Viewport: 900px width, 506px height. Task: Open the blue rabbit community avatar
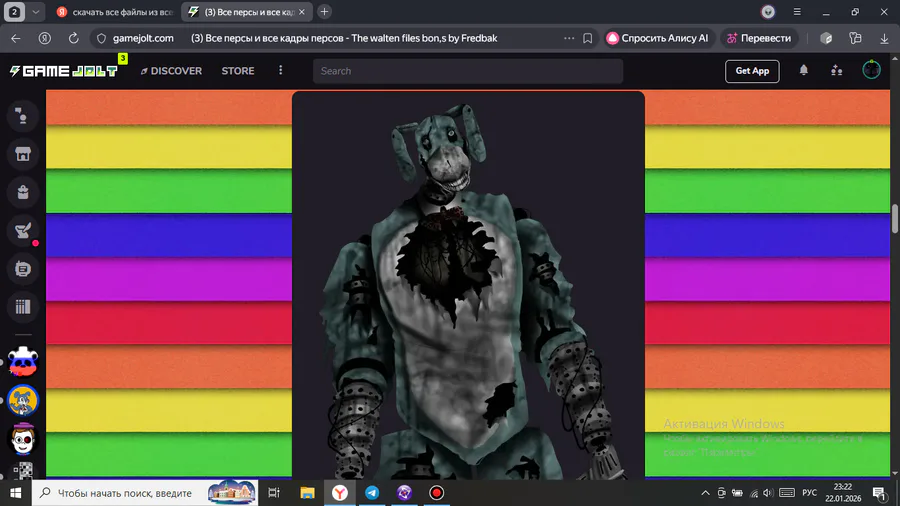(x=23, y=400)
